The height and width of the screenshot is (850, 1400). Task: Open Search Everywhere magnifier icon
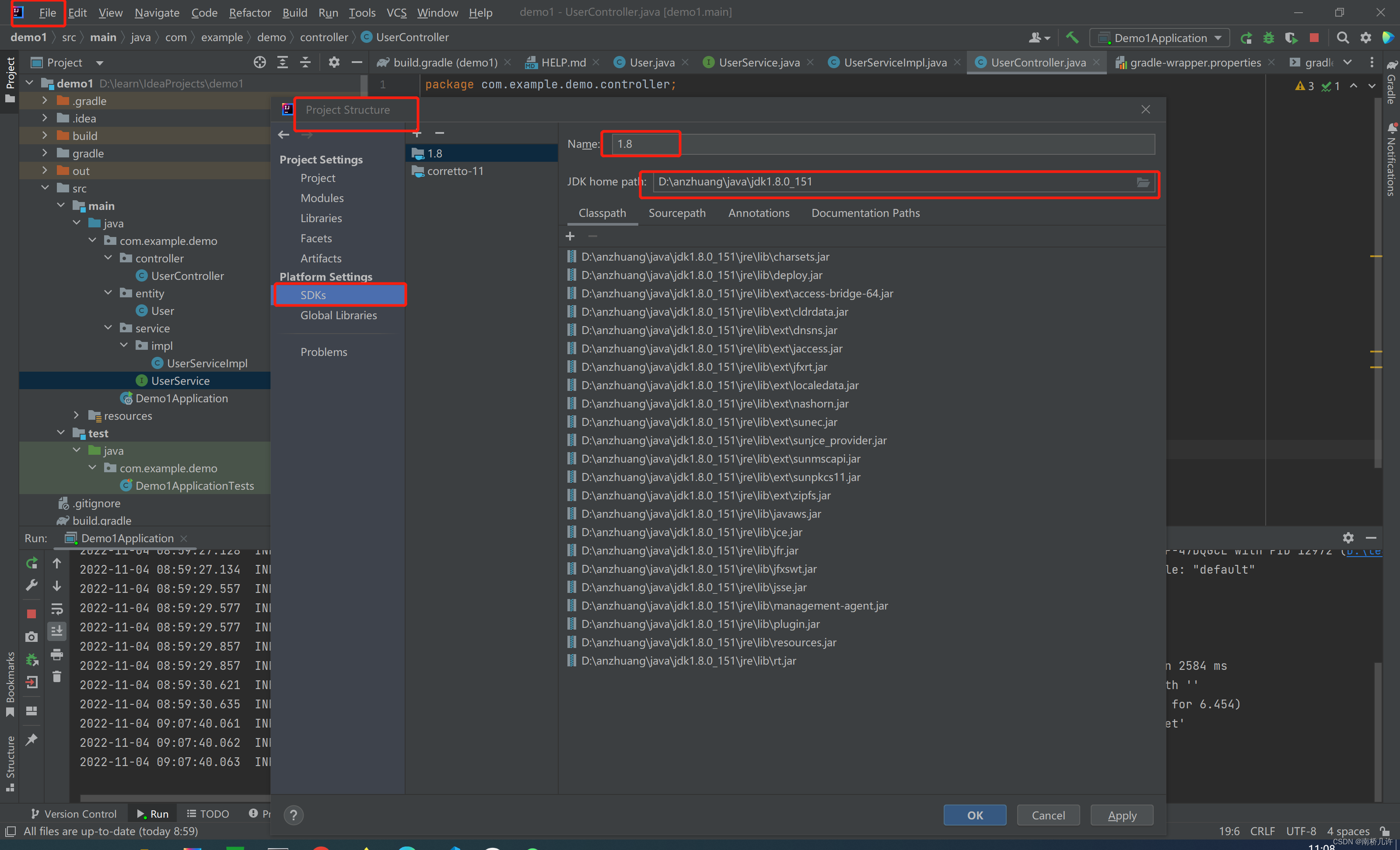(1343, 38)
